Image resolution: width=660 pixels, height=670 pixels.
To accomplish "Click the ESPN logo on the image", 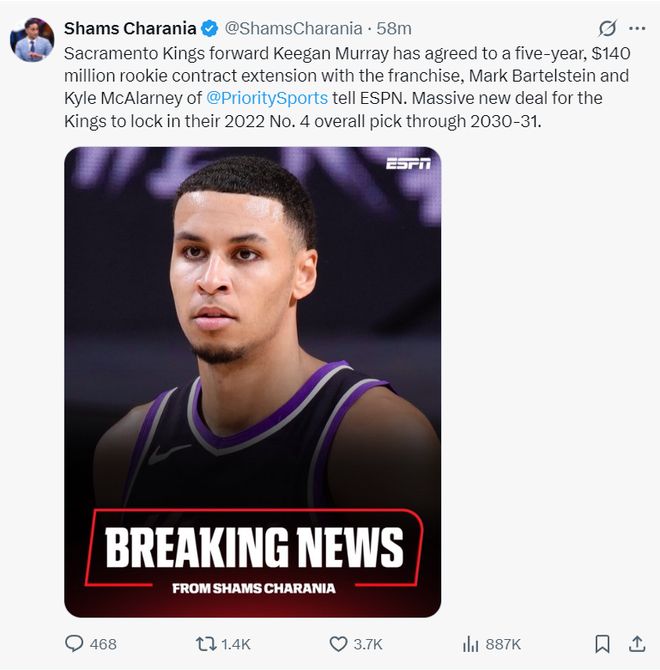I will 408,163.
